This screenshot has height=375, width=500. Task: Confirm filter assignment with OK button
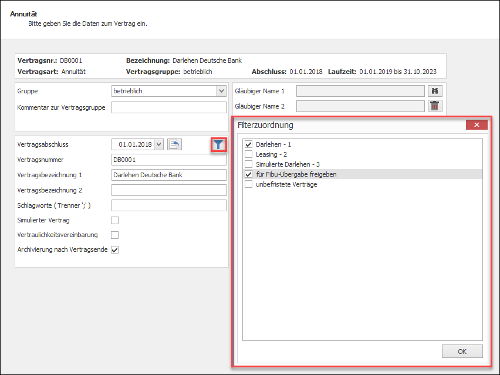[x=462, y=351]
